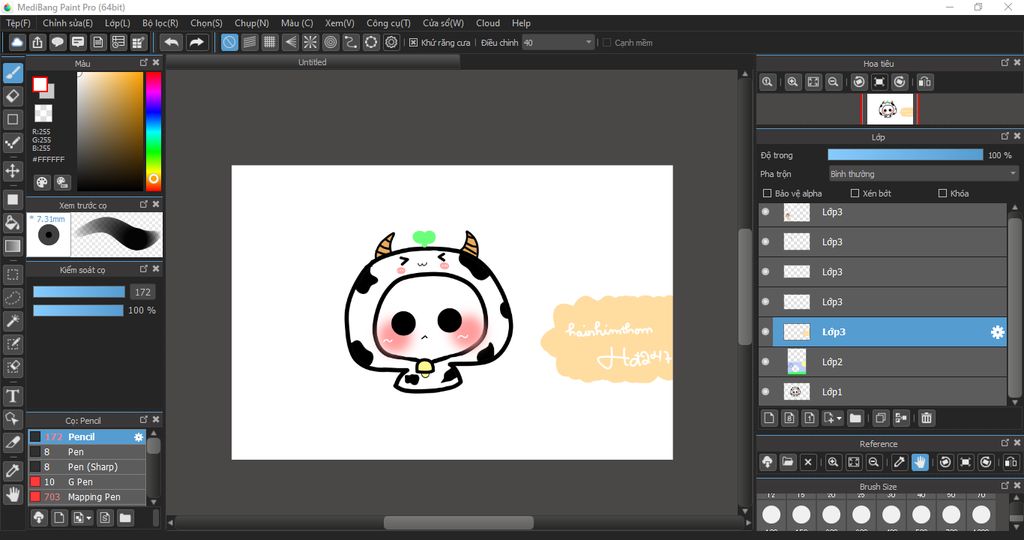Pop out the Lớp layer panel

(1005, 136)
